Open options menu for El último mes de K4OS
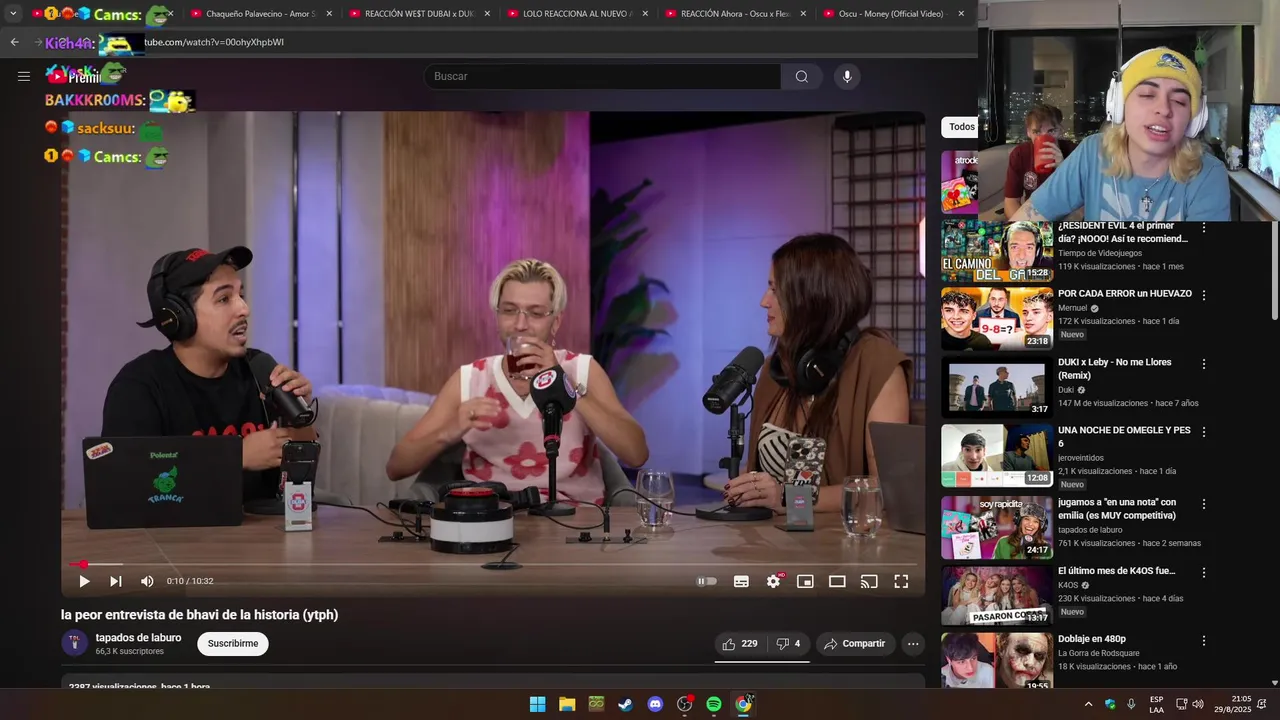The image size is (1280, 720). [x=1204, y=572]
